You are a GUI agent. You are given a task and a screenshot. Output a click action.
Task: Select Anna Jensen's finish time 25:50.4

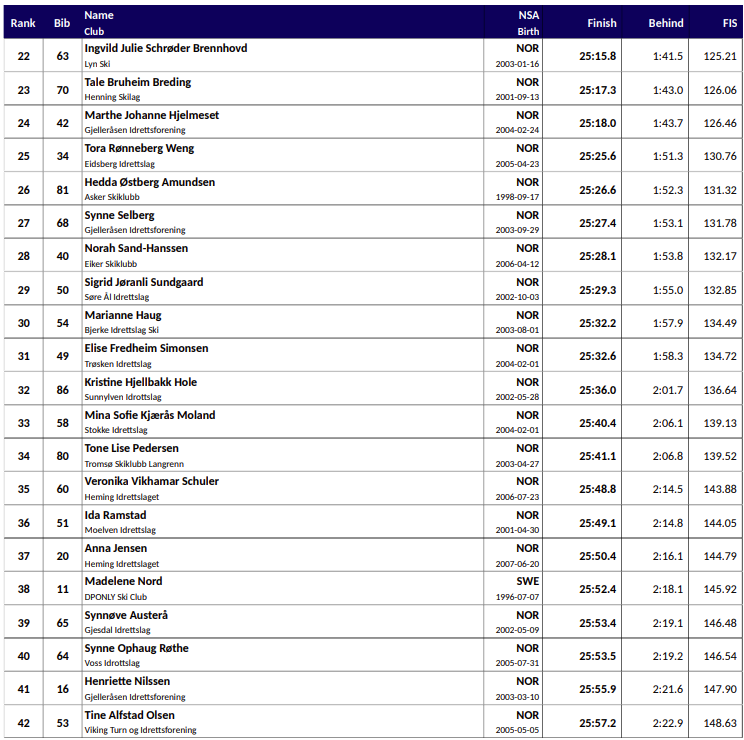coord(598,556)
